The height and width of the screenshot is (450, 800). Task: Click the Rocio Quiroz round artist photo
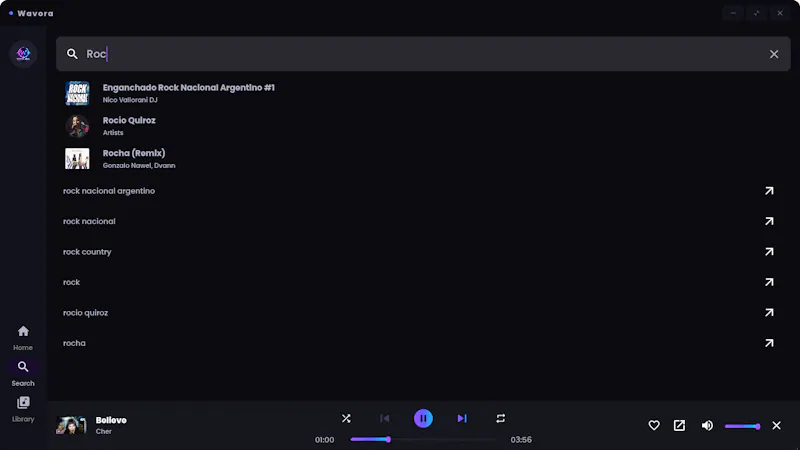(x=77, y=126)
